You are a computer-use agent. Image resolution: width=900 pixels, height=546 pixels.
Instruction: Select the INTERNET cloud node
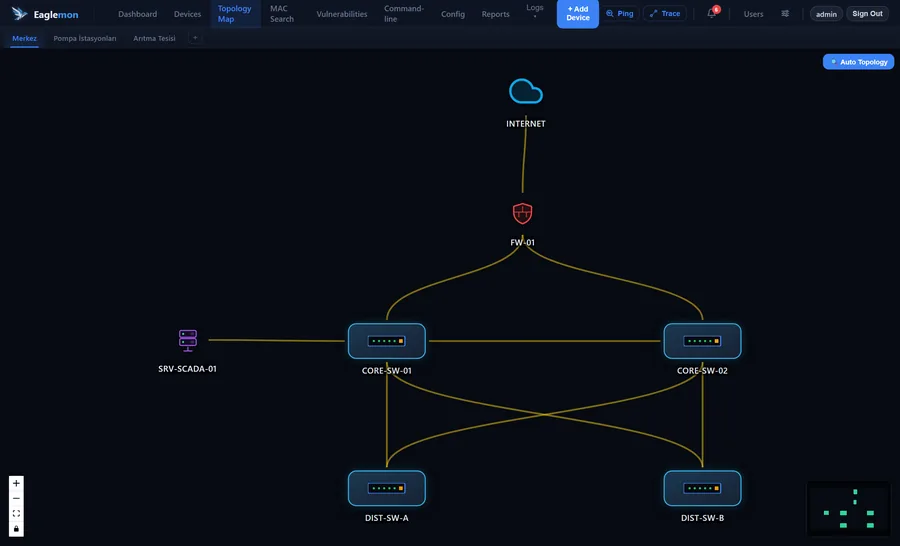click(526, 91)
